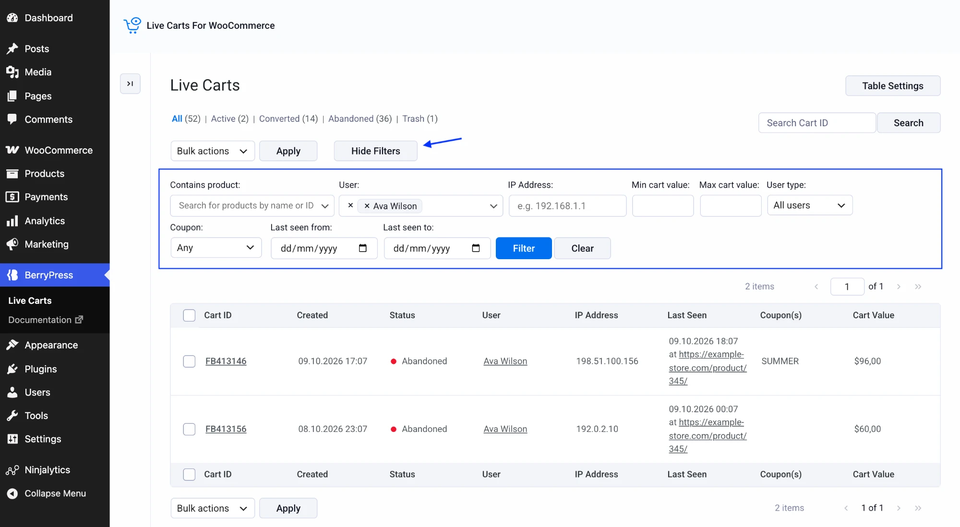Tick the checkbox for cart FB413156
Viewport: 960px width, 527px height.
(189, 429)
